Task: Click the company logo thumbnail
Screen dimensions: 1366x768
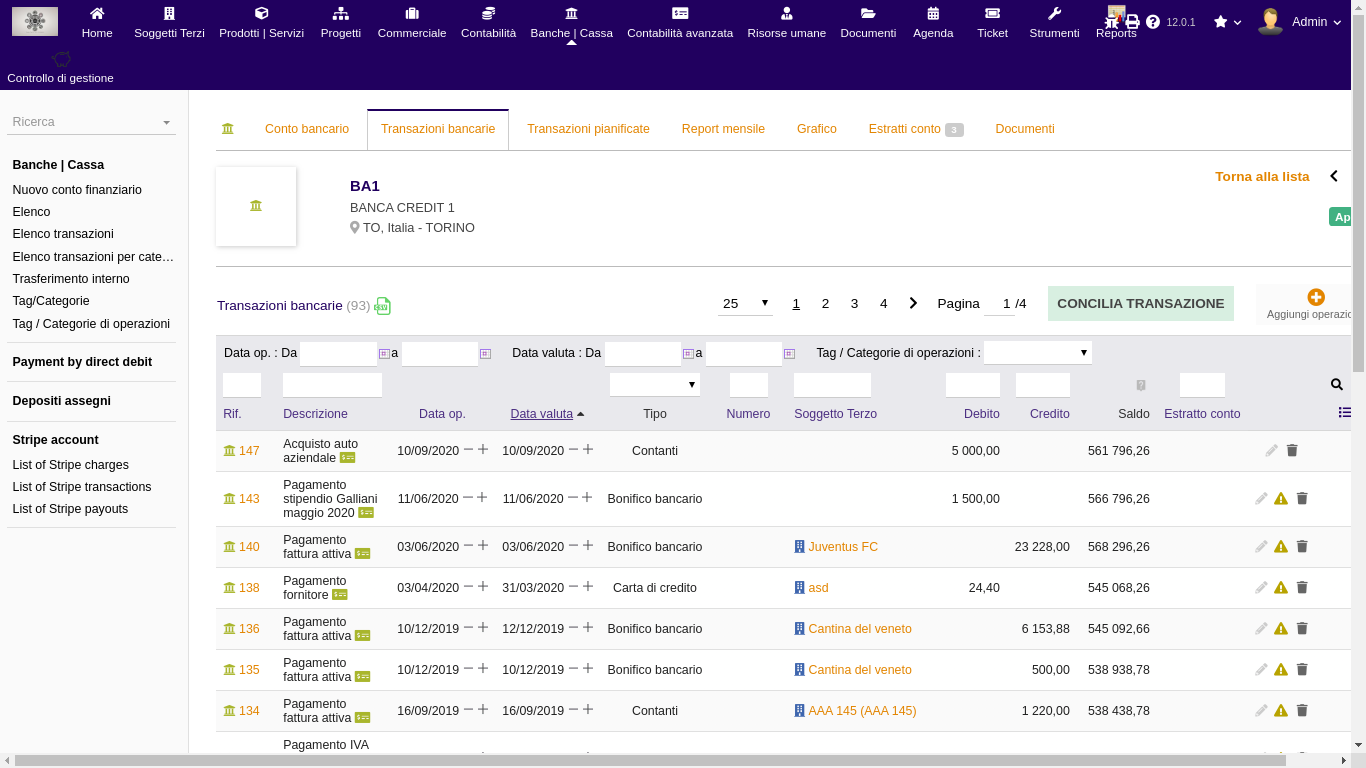Action: click(35, 21)
